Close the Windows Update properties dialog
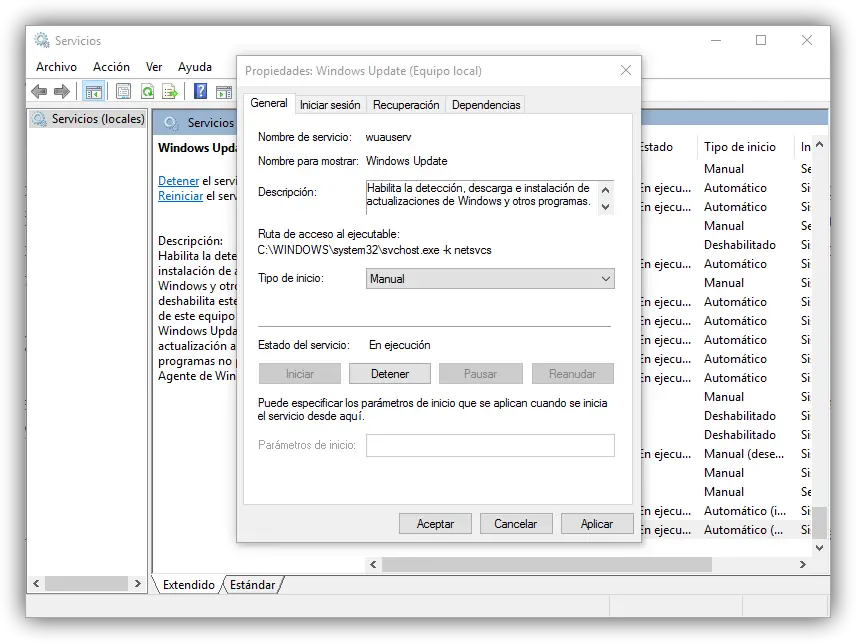This screenshot has width=856, height=643. pyautogui.click(x=626, y=70)
